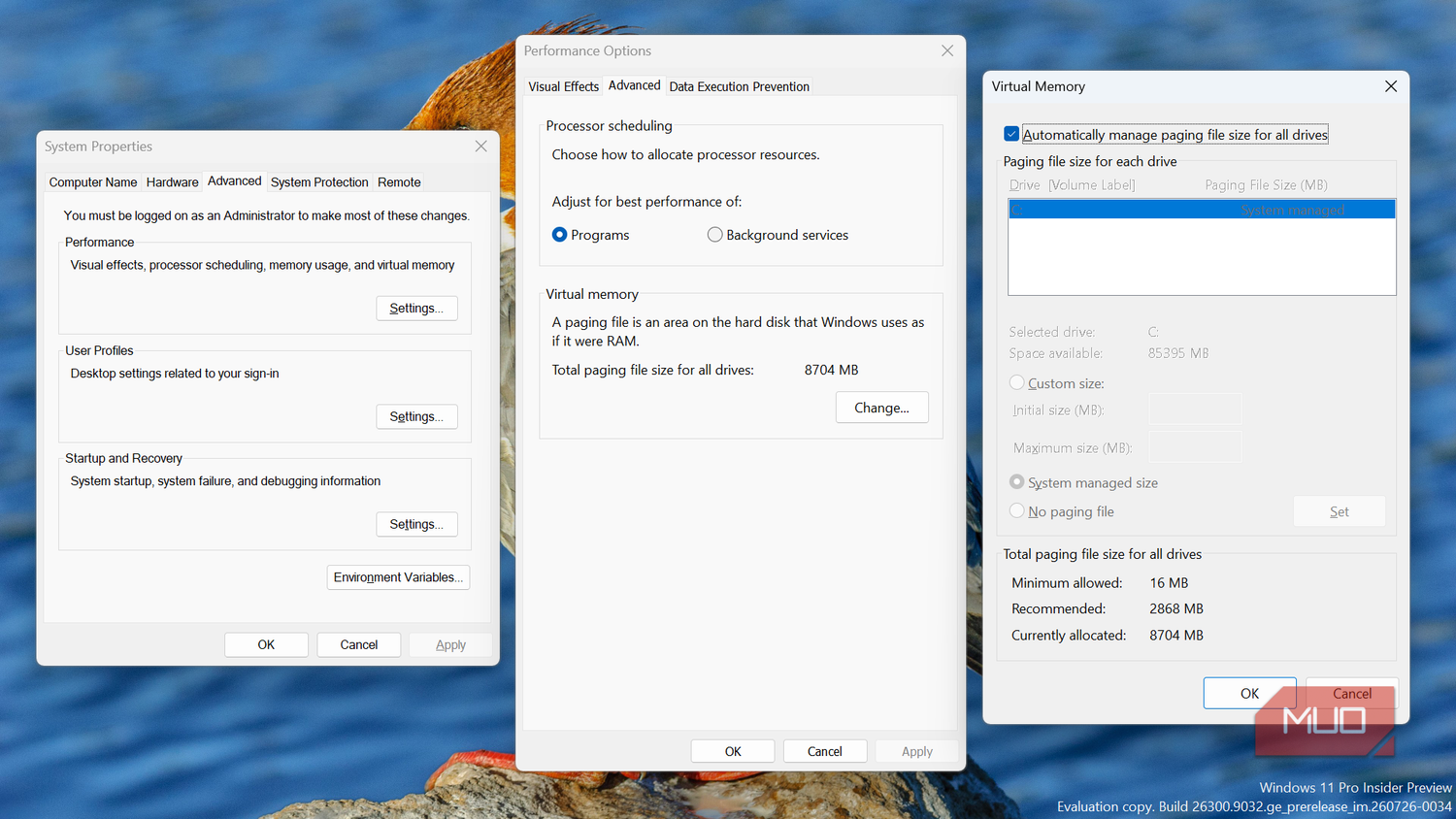Close the Performance Options window
1456x819 pixels.
click(x=947, y=50)
